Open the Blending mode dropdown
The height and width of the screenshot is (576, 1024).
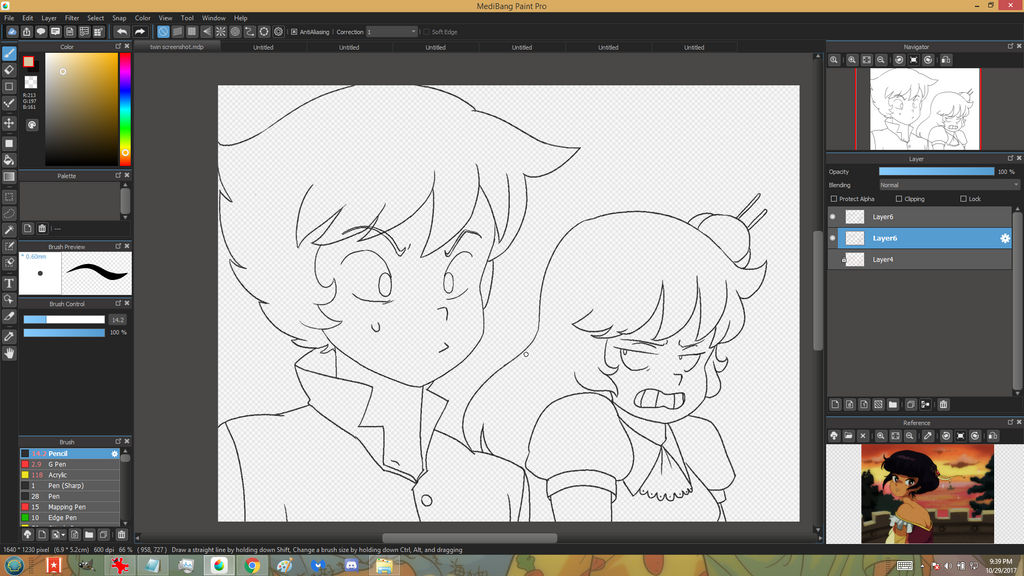tap(949, 185)
